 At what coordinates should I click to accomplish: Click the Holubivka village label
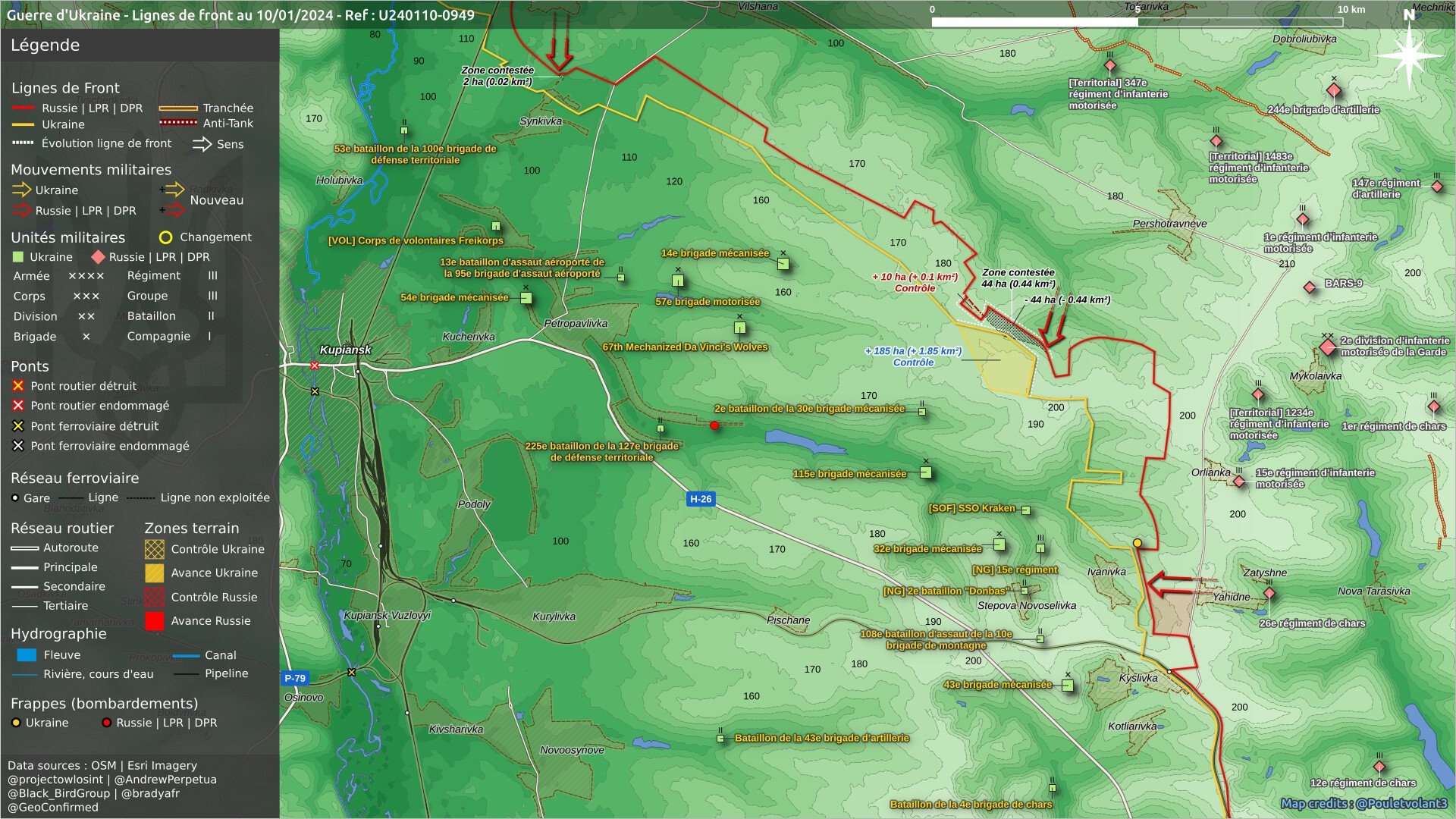pos(339,180)
